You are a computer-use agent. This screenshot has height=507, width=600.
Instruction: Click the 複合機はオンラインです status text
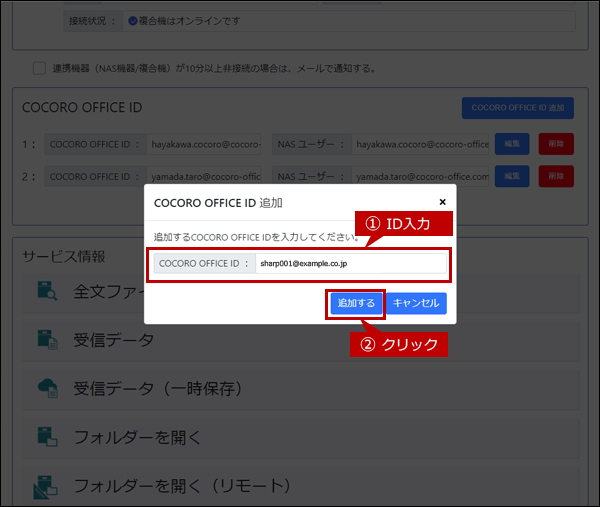[189, 21]
